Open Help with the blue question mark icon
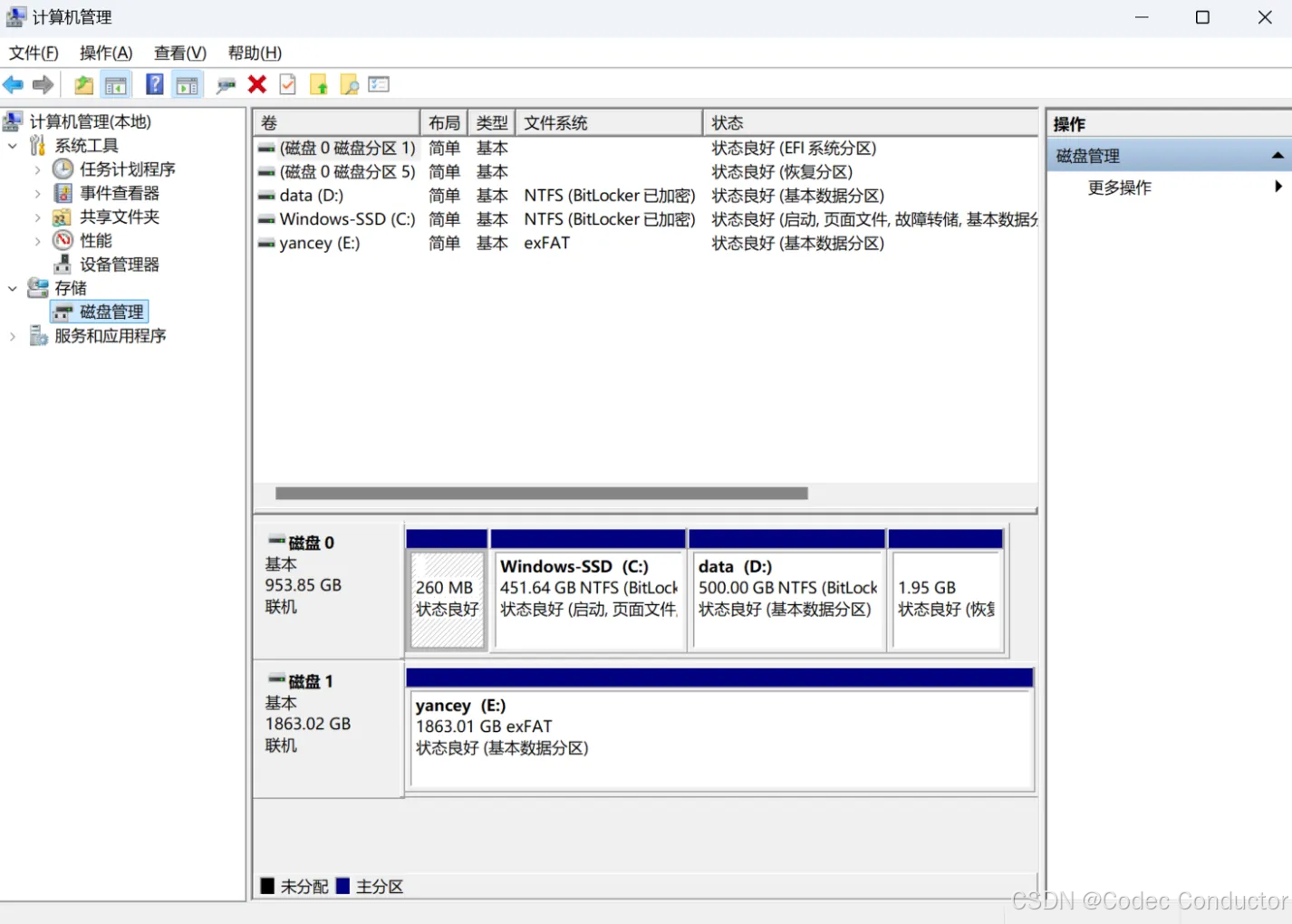The width and height of the screenshot is (1292, 924). coord(155,85)
